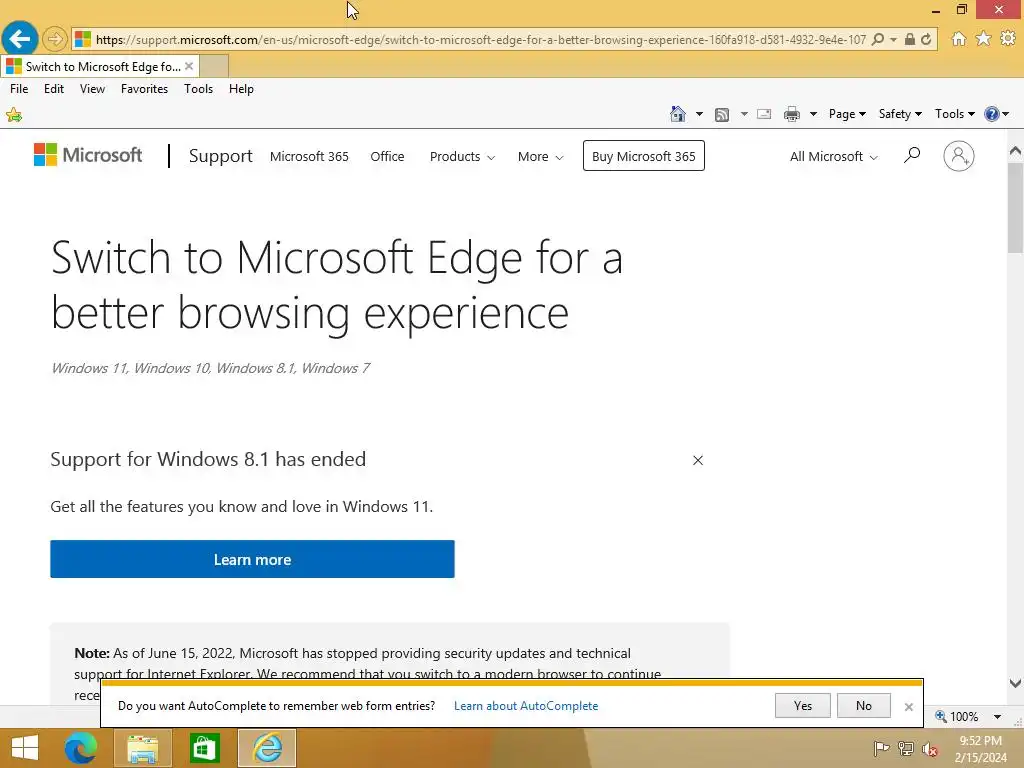Click the Microsoft logo on the page
The height and width of the screenshot is (768, 1024).
point(88,155)
